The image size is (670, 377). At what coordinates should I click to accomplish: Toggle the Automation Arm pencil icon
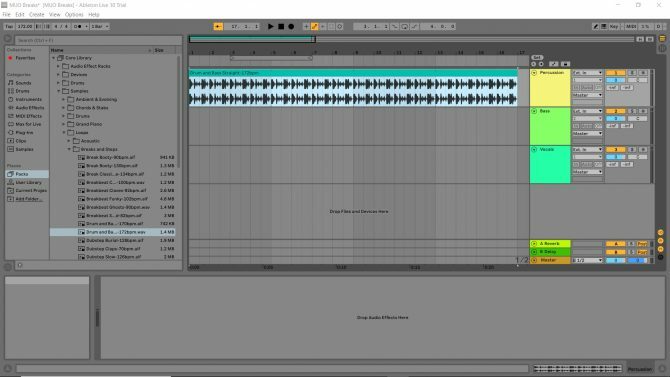314,27
